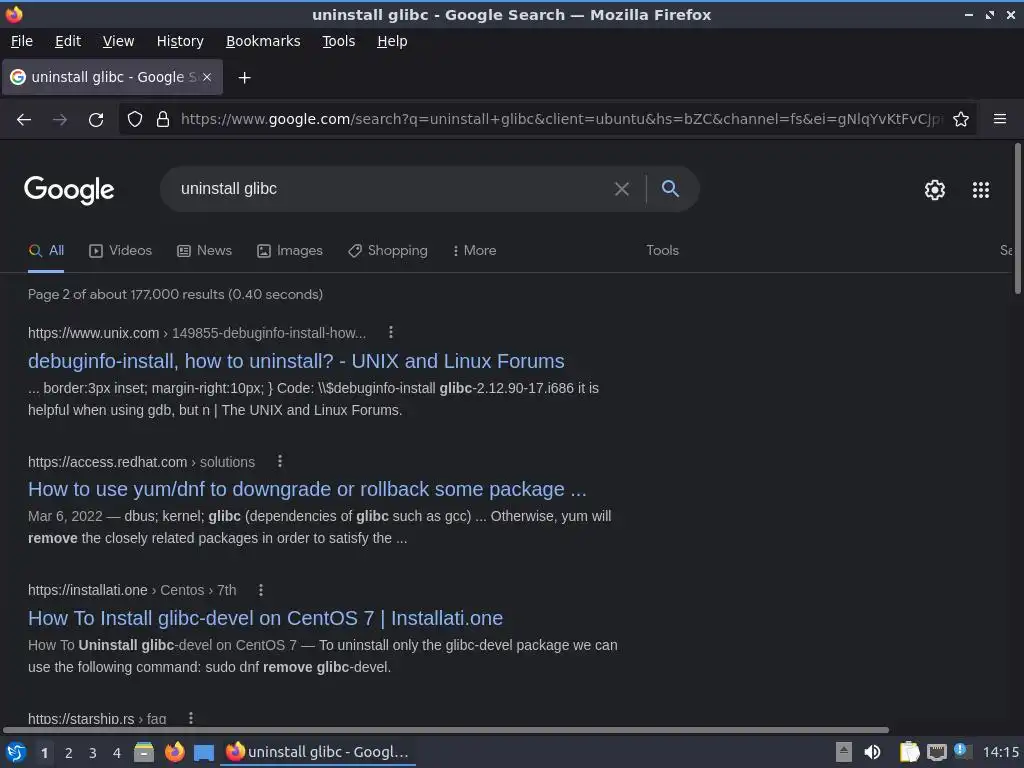The height and width of the screenshot is (768, 1024).
Task: Go back to the previous page
Action: click(24, 120)
